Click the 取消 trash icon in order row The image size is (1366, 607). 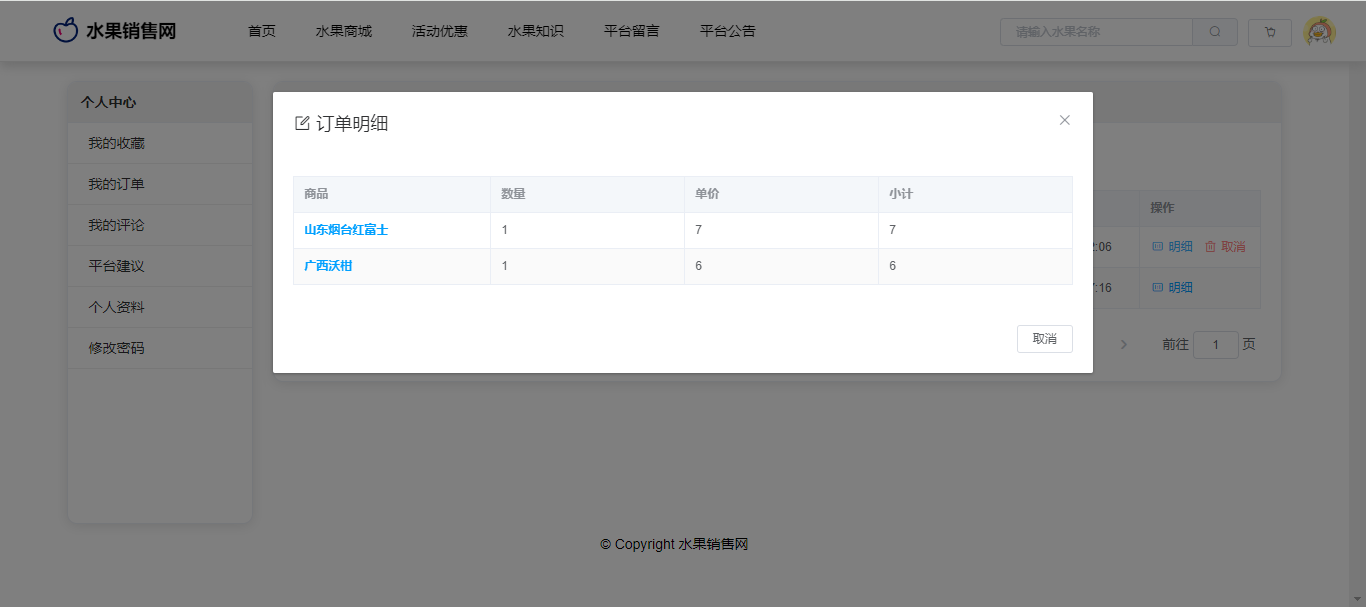(x=1210, y=246)
